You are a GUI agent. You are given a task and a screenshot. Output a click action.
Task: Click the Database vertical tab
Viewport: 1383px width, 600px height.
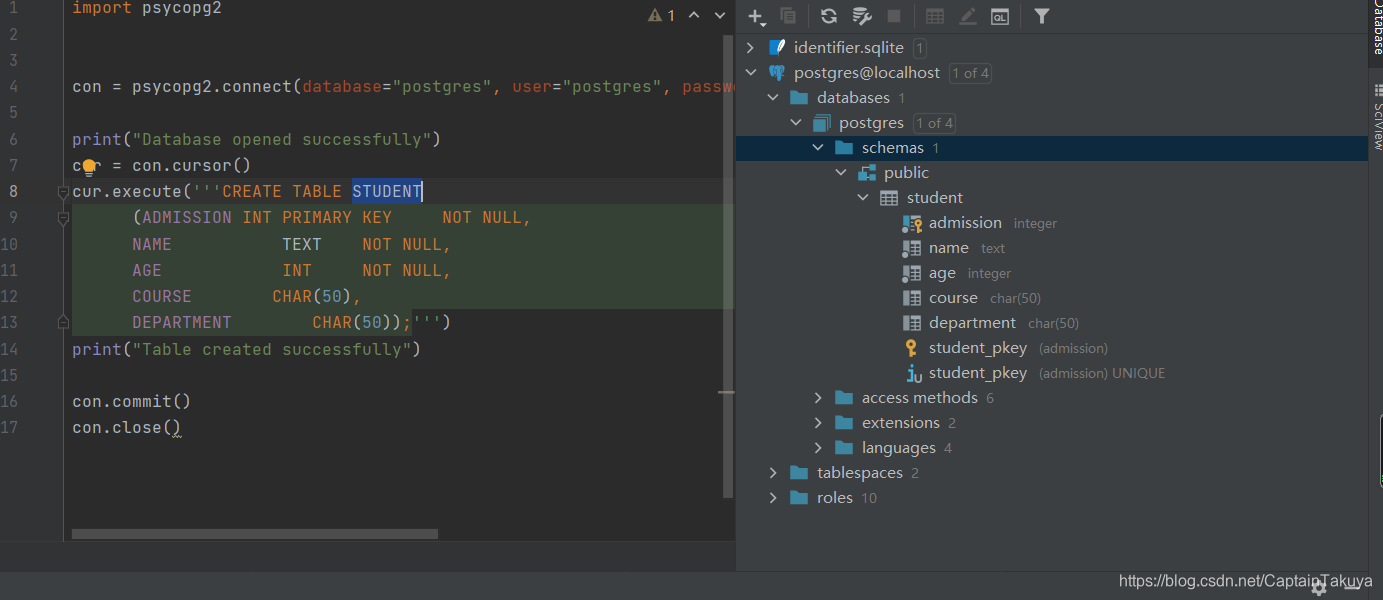click(1374, 30)
